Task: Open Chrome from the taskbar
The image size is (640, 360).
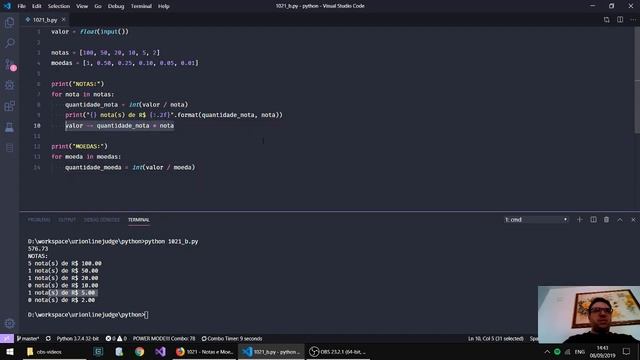Action: (x=139, y=351)
